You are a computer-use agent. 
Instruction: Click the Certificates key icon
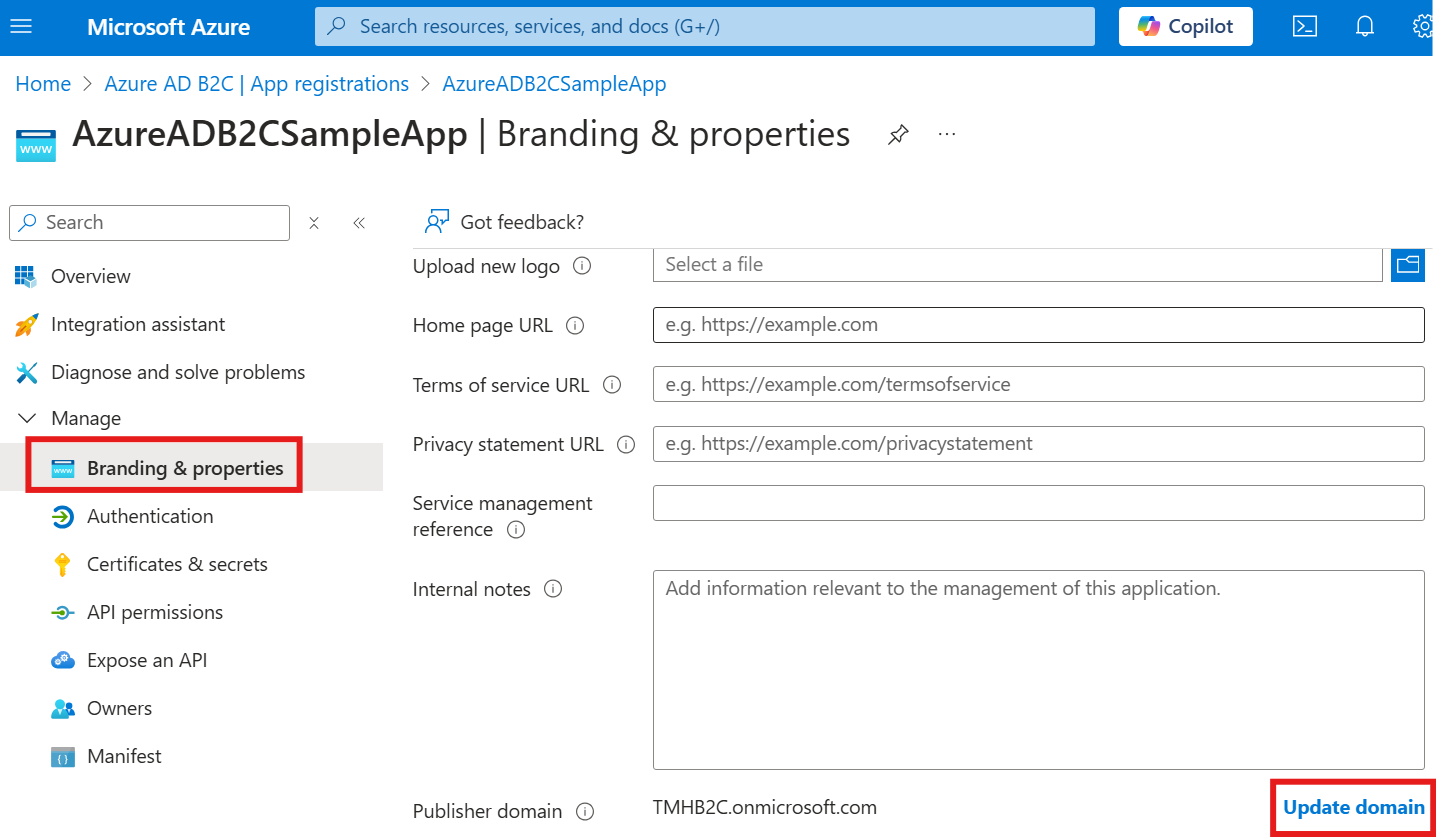62,565
